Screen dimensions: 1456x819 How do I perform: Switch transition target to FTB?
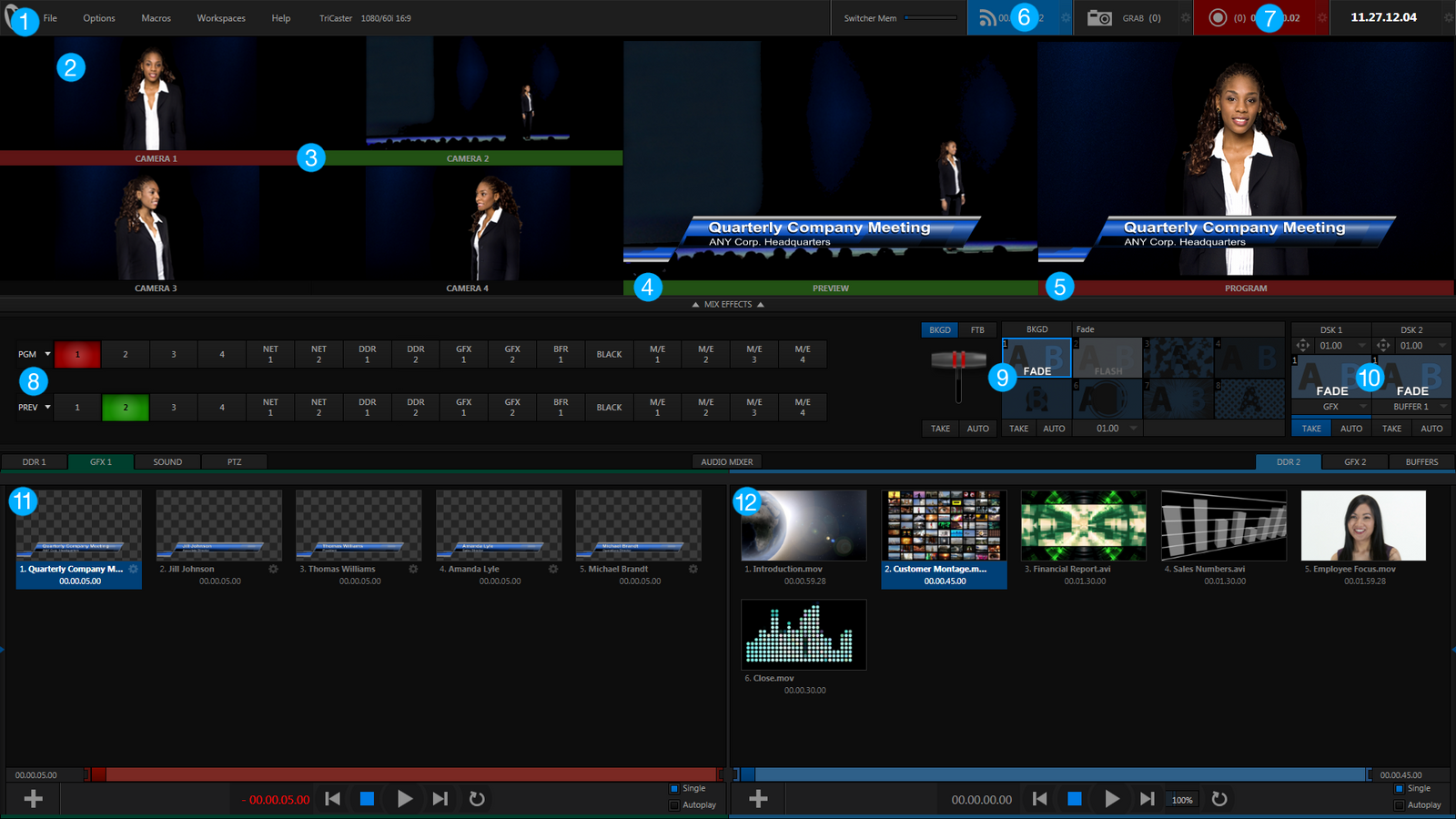coord(977,329)
